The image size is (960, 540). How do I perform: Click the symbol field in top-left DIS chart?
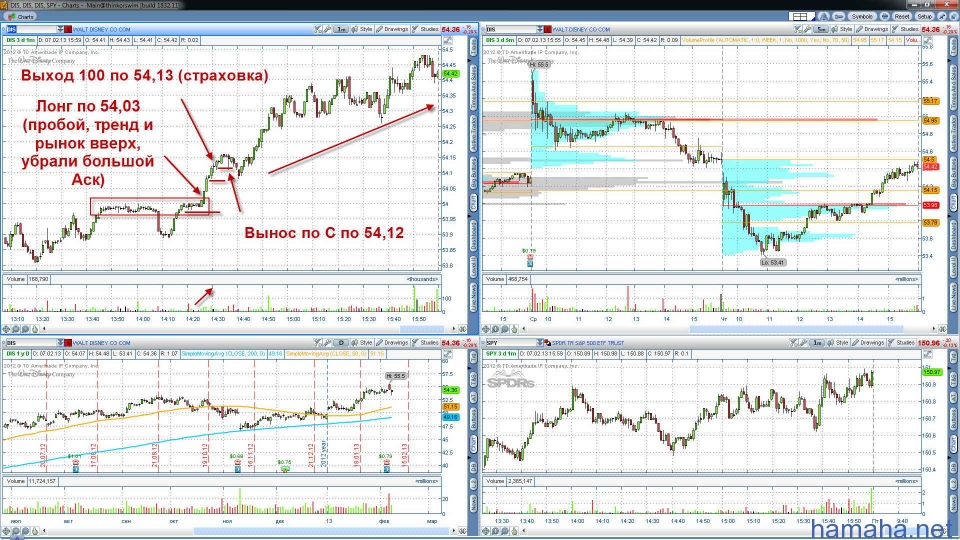coord(30,29)
